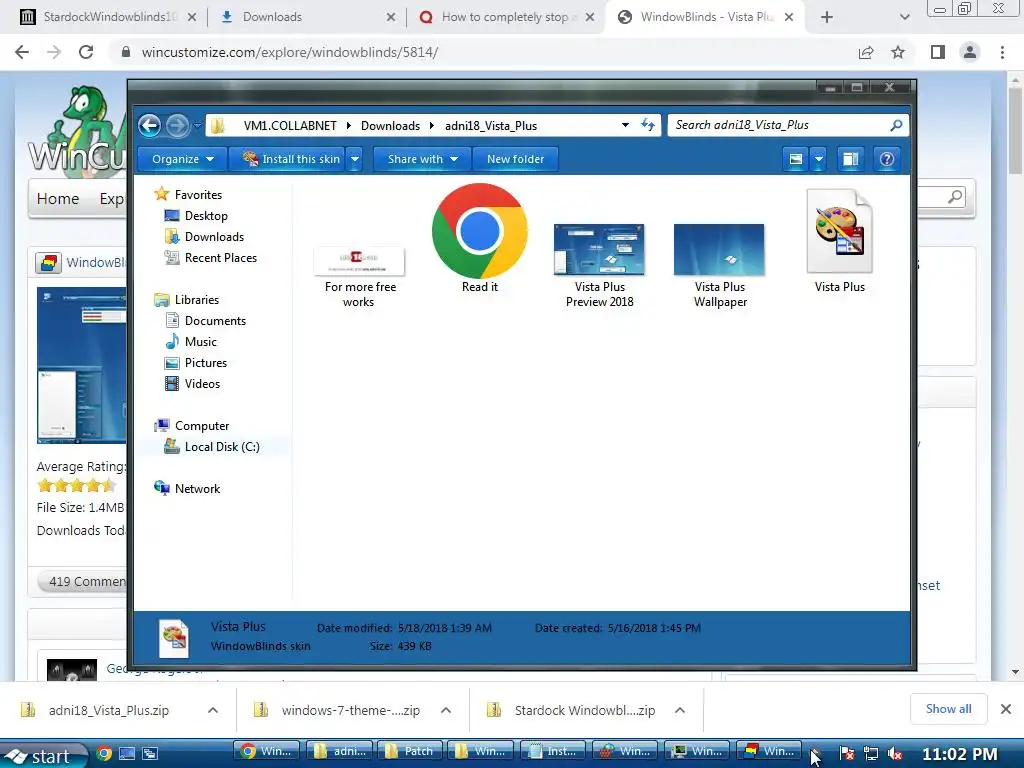Go forward in the Explorer window
Screen dimensions: 1024x768
coord(177,125)
